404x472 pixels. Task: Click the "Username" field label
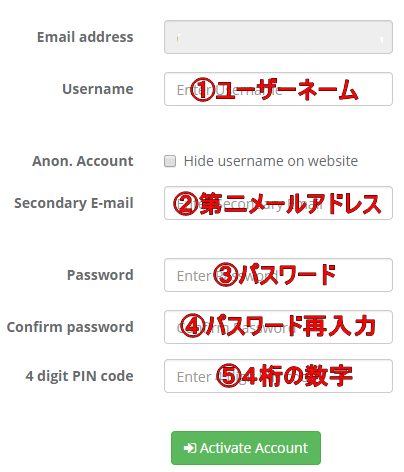pyautogui.click(x=98, y=89)
